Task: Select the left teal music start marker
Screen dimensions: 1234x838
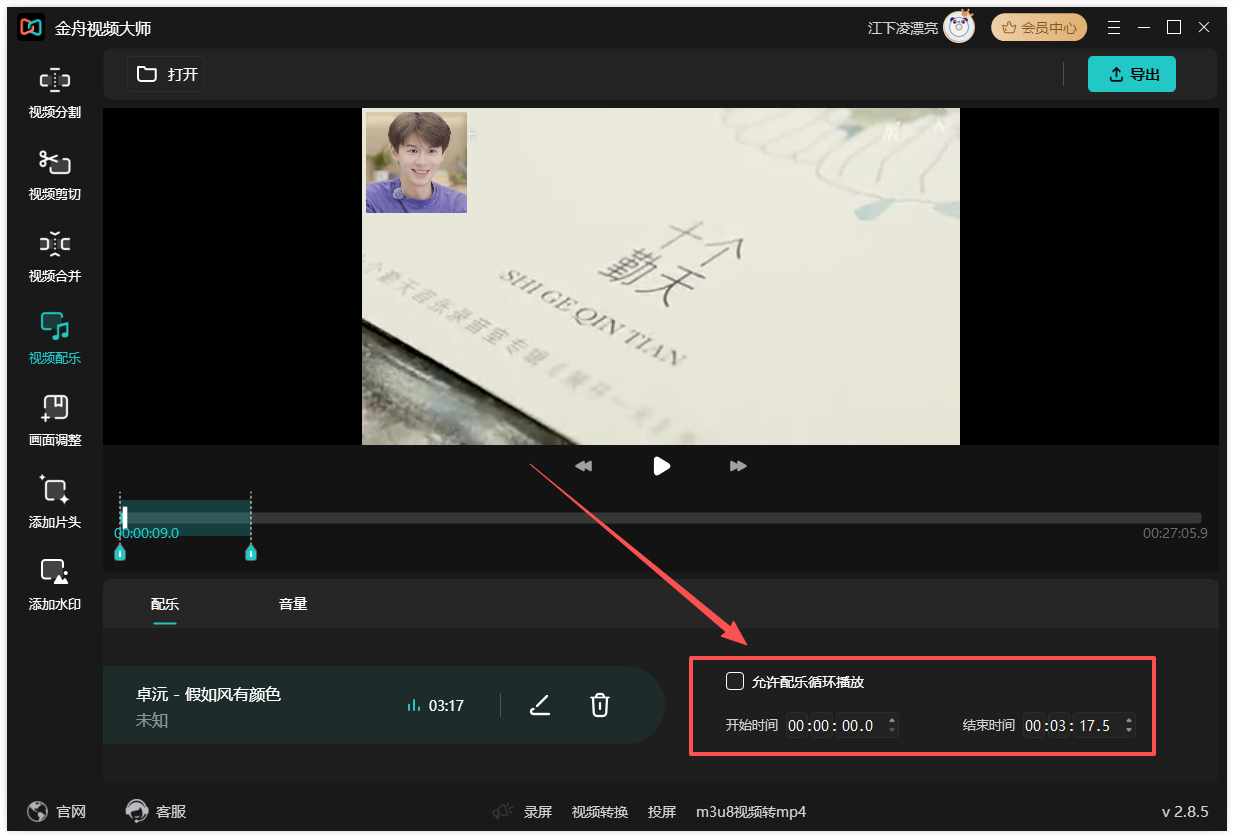Action: pos(120,552)
